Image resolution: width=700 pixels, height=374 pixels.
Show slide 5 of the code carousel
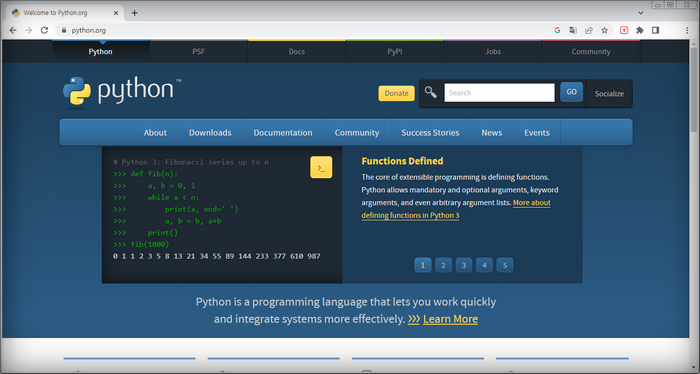[505, 265]
